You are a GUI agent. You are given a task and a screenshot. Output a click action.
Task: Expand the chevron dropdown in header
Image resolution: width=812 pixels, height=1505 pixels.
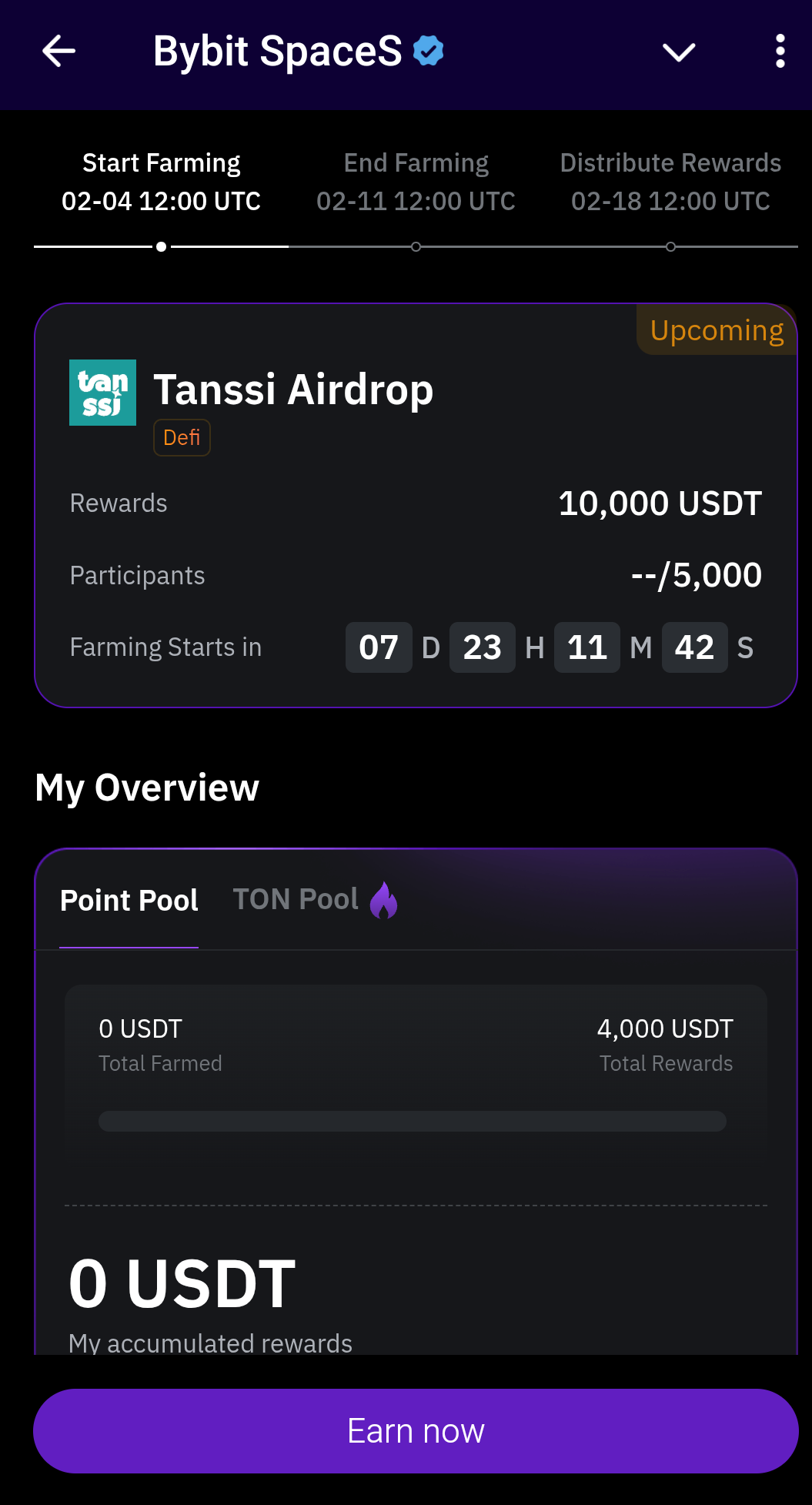679,52
